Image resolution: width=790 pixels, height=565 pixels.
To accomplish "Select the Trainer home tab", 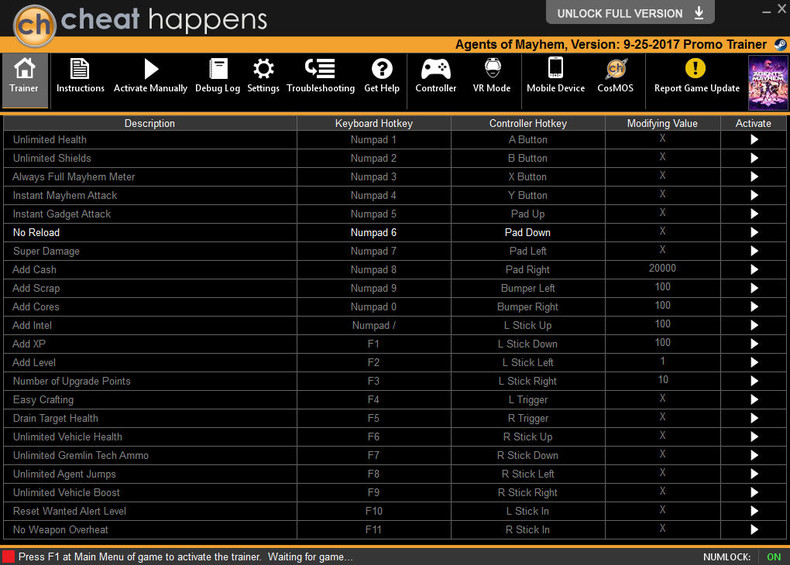I will click(x=24, y=80).
